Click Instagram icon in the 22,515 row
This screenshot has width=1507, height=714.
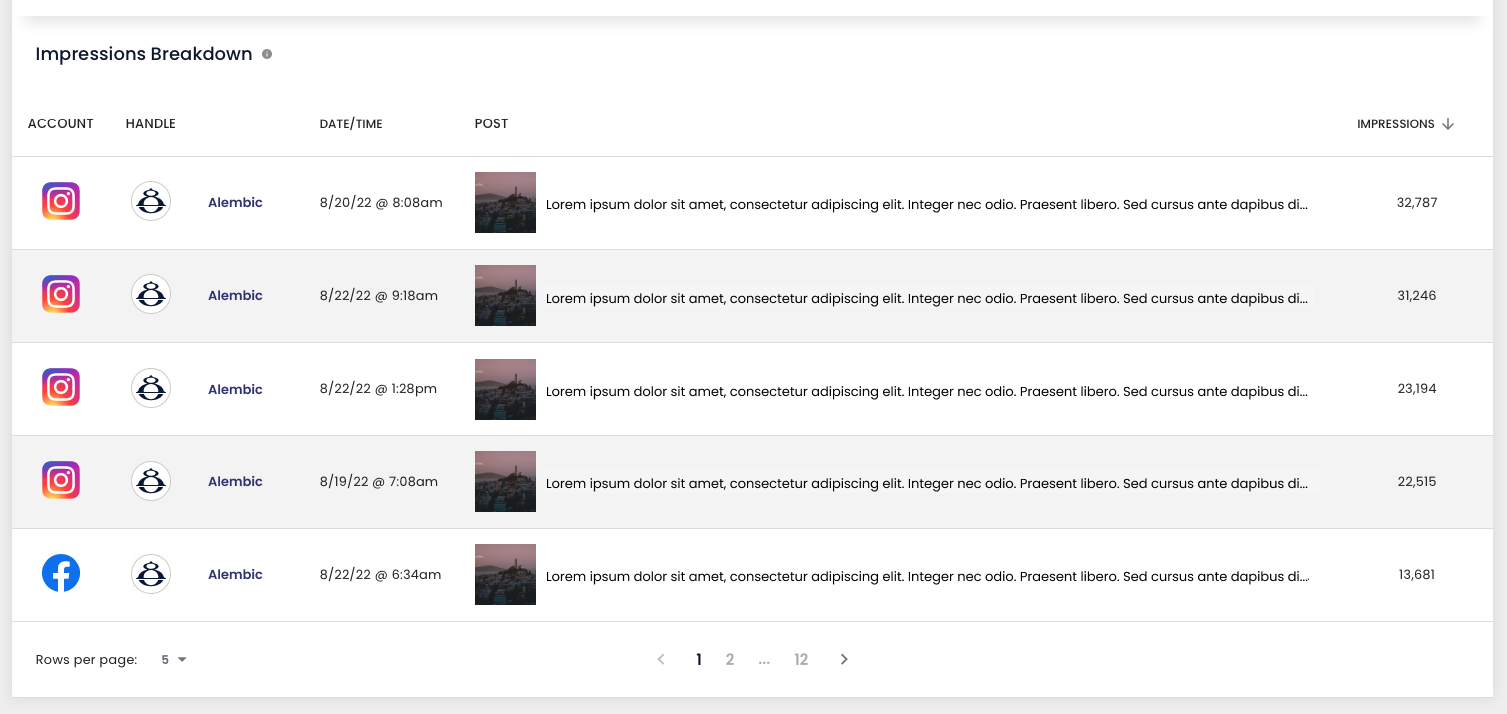click(61, 480)
